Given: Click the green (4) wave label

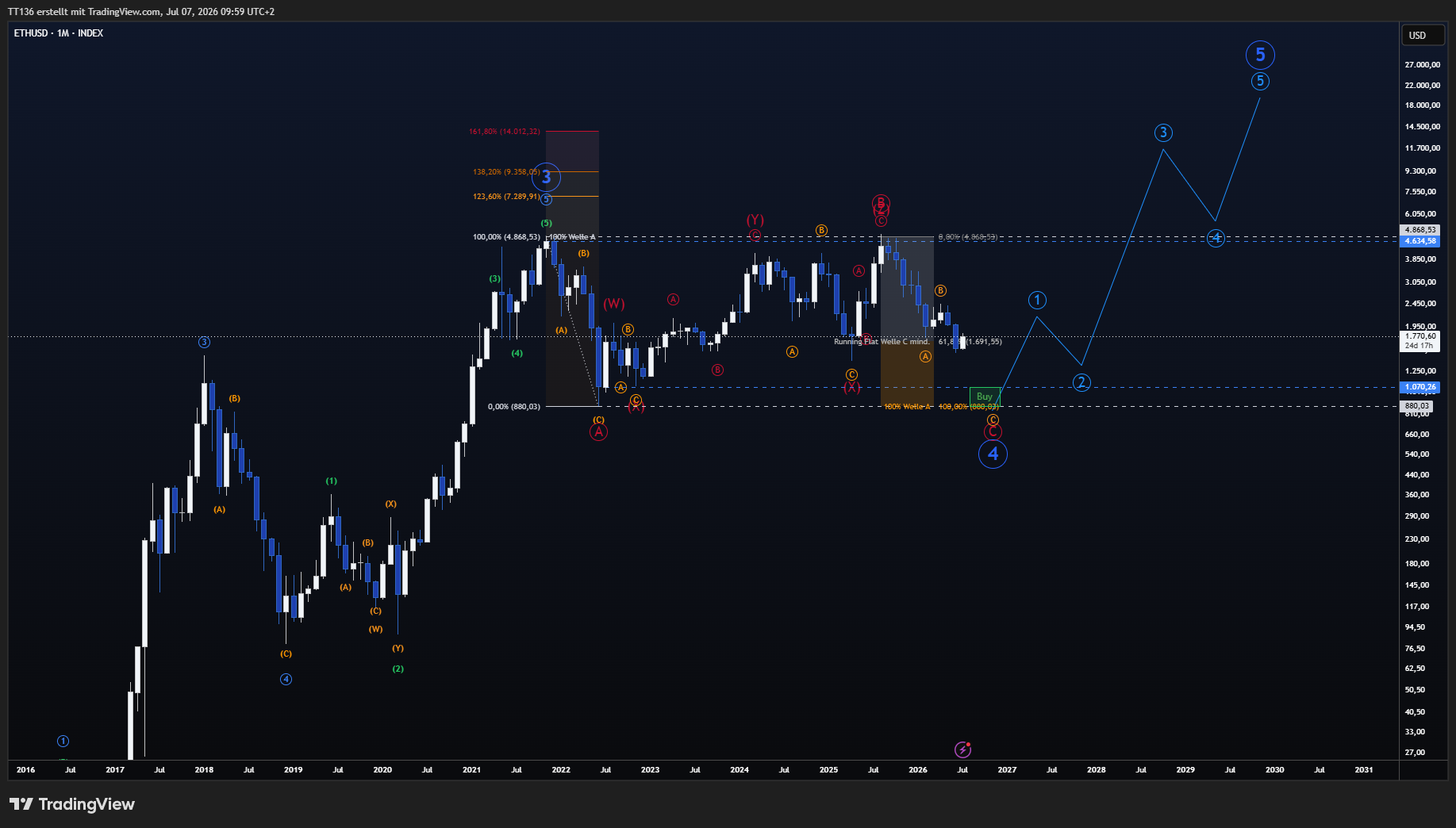Looking at the screenshot, I should pos(517,354).
